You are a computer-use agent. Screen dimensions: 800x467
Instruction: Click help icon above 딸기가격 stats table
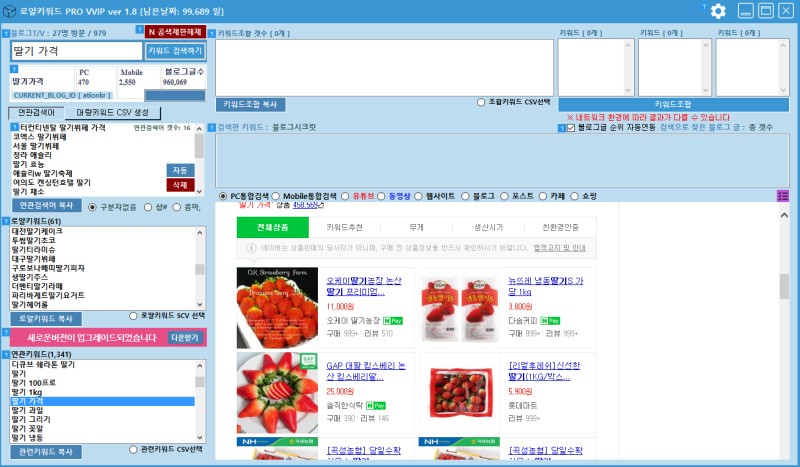click(x=14, y=69)
